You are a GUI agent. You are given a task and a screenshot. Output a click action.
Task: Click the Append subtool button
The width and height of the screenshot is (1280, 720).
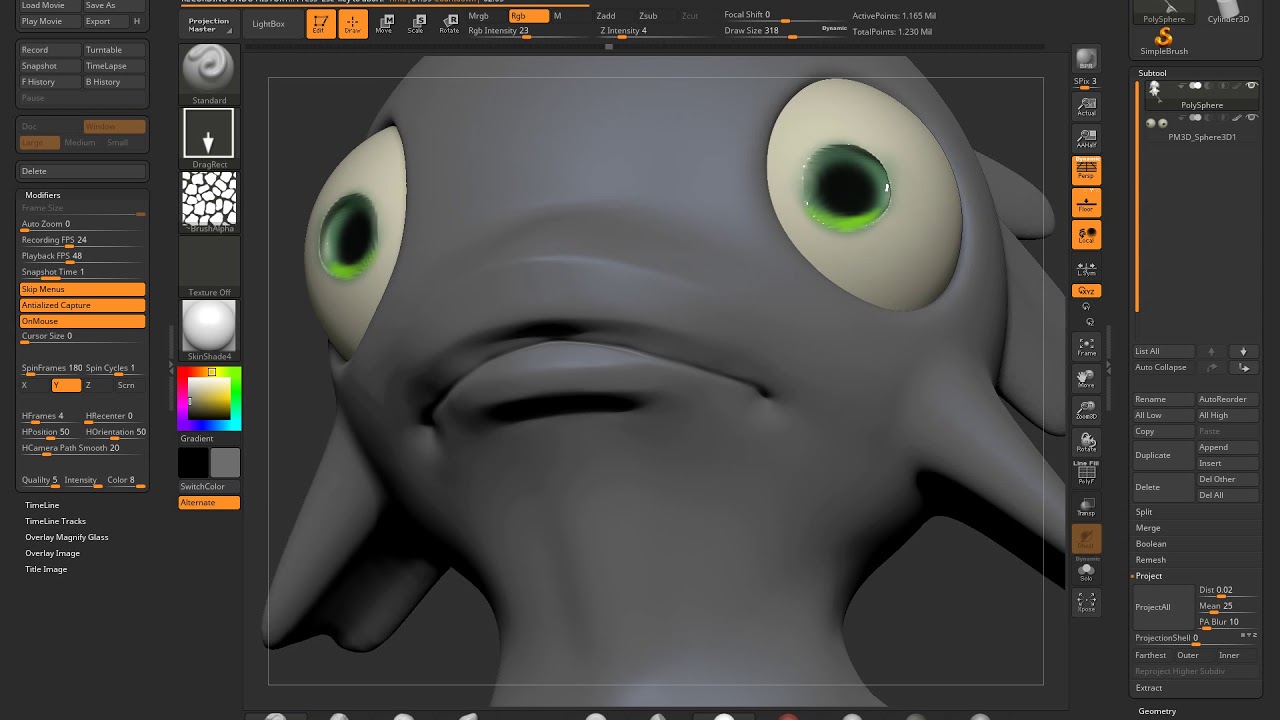pos(1228,447)
